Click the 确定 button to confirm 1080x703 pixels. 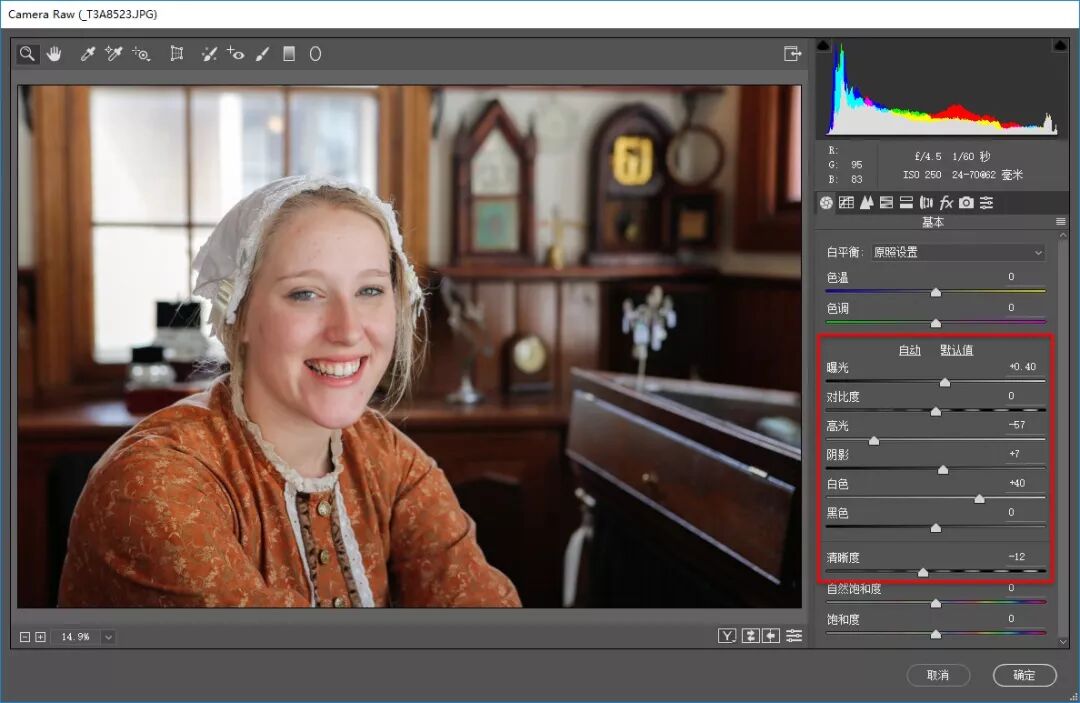coord(1024,675)
